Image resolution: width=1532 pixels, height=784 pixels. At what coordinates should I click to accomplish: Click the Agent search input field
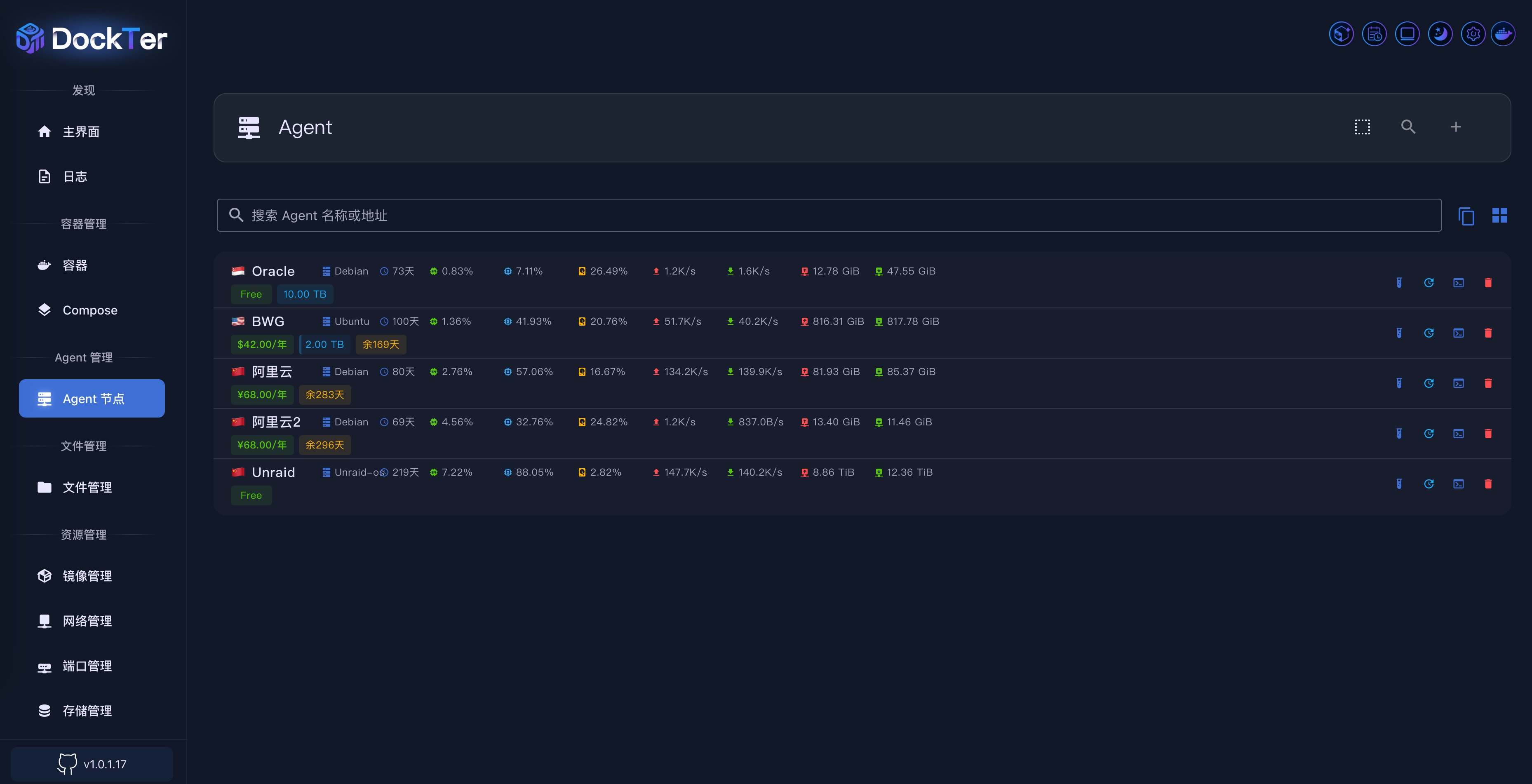point(829,215)
